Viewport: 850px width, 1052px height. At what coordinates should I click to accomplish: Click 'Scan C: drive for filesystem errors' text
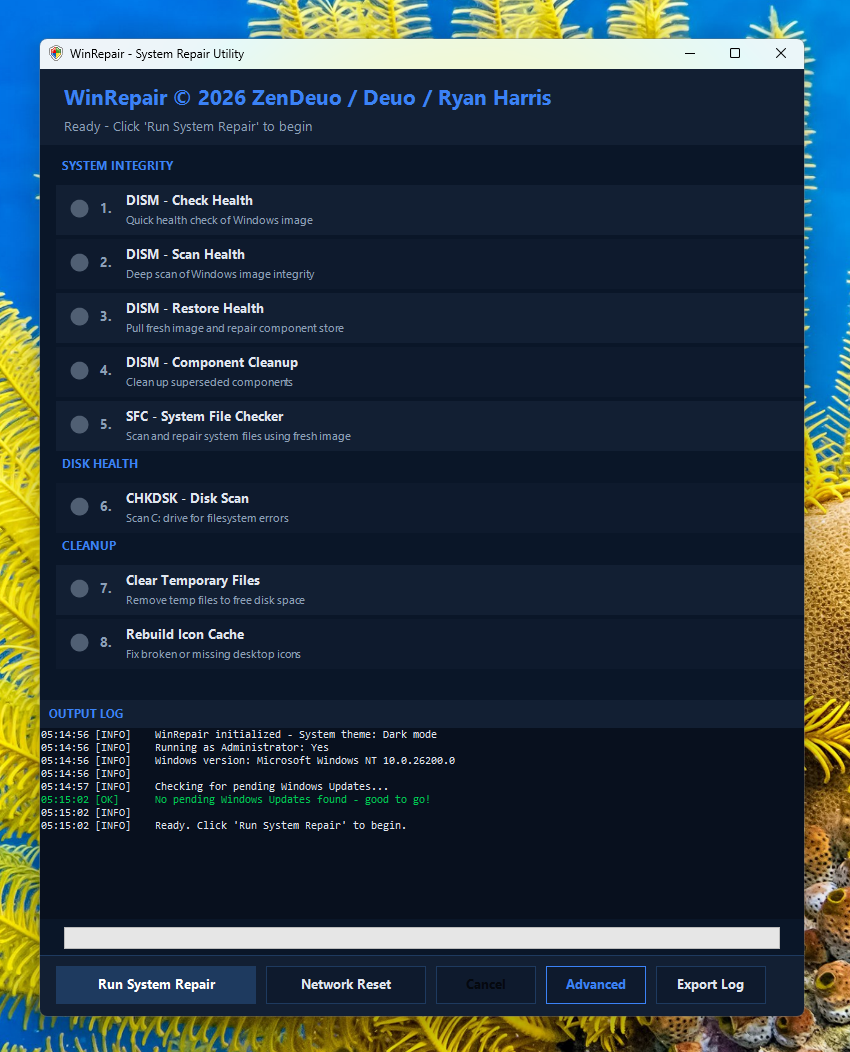tap(207, 518)
